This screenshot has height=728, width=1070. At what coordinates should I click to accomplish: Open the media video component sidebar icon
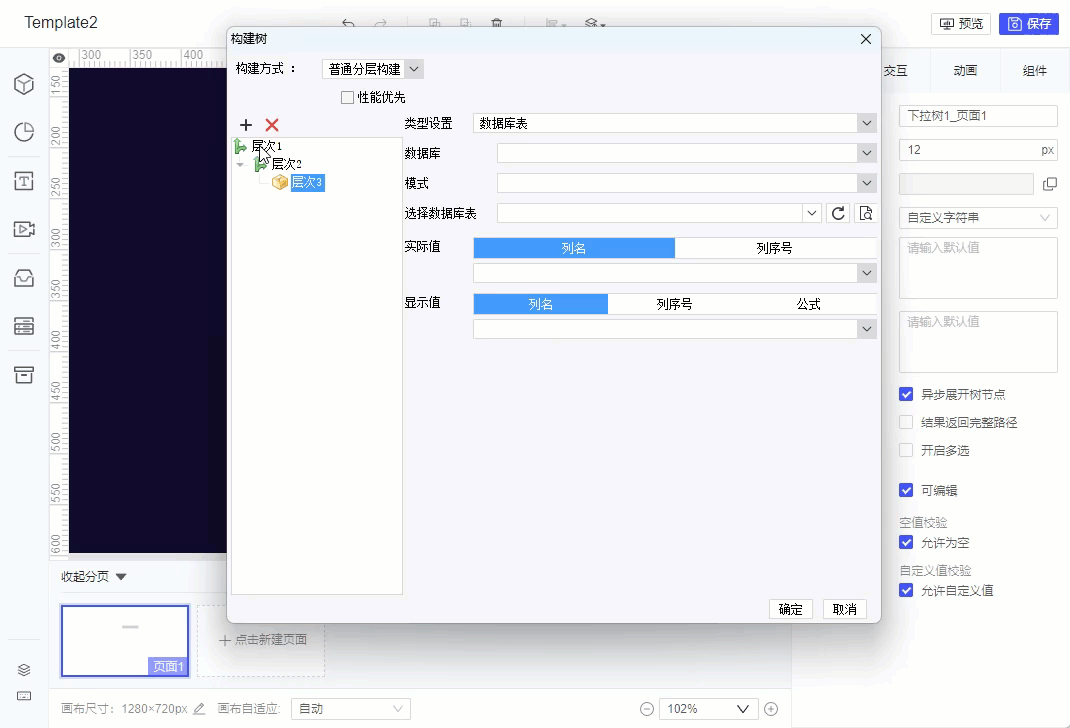(24, 229)
